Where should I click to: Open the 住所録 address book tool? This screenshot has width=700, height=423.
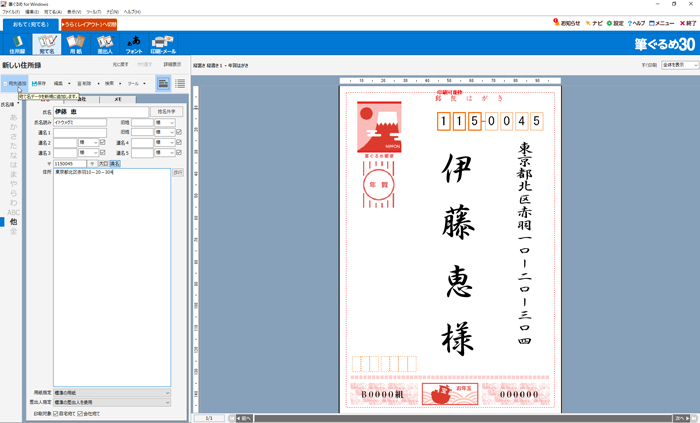(17, 44)
